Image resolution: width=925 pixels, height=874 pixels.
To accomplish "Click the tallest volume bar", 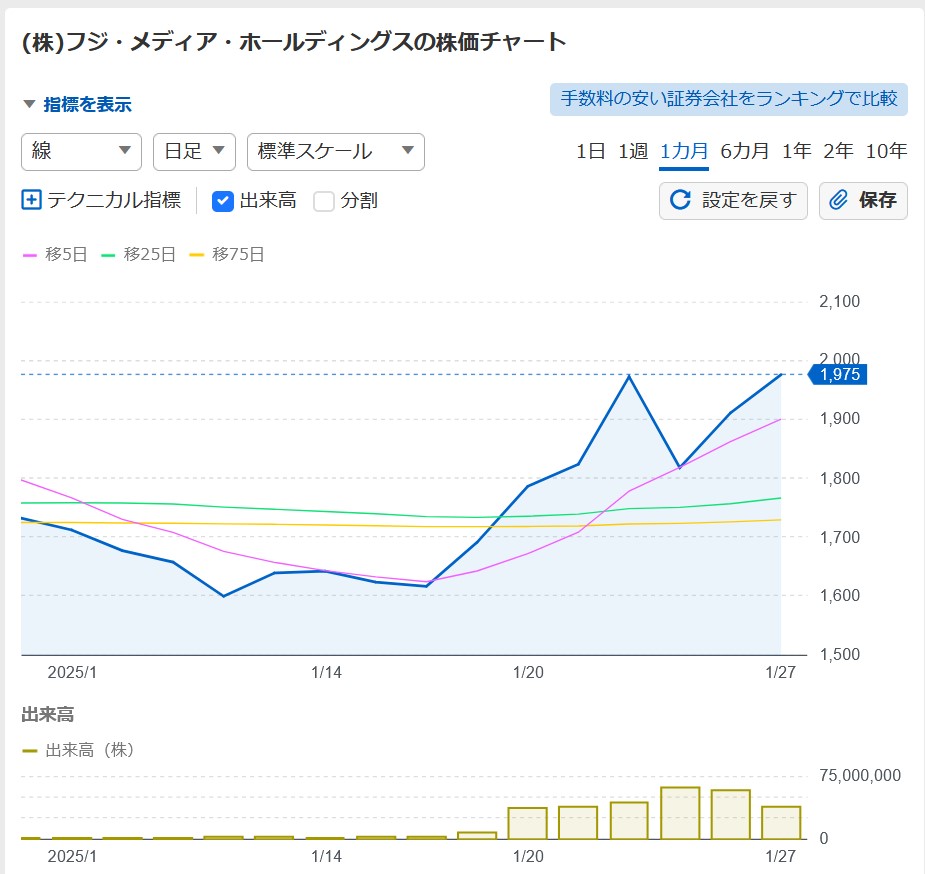I will coord(680,813).
